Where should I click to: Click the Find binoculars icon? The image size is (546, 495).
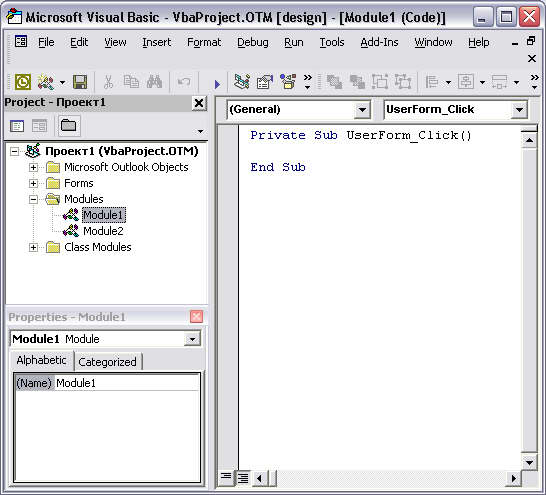154,82
